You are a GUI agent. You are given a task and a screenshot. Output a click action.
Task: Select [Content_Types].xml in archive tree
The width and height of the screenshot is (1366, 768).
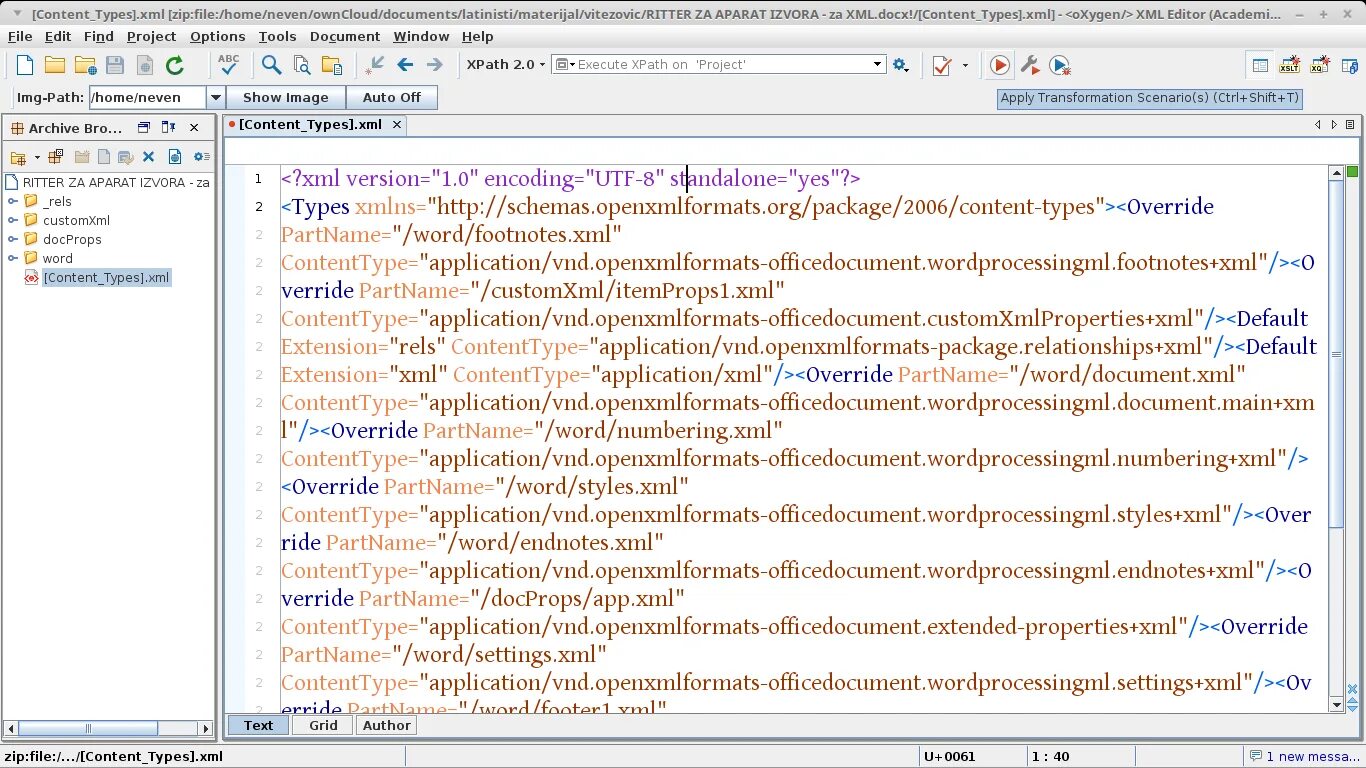(106, 277)
